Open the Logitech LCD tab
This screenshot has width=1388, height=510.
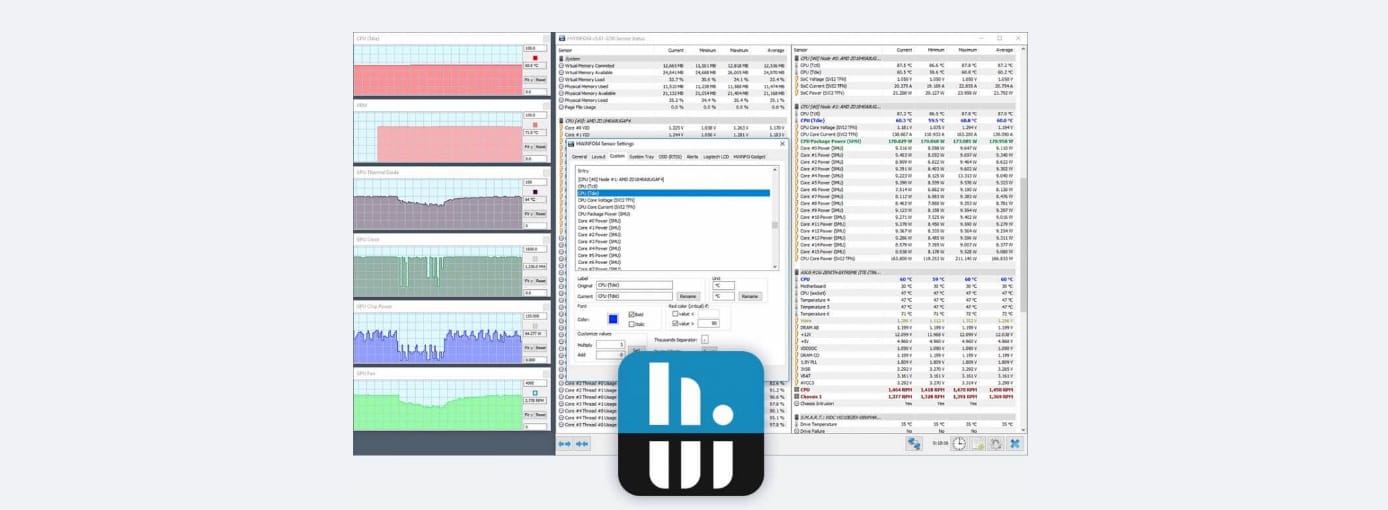(716, 157)
